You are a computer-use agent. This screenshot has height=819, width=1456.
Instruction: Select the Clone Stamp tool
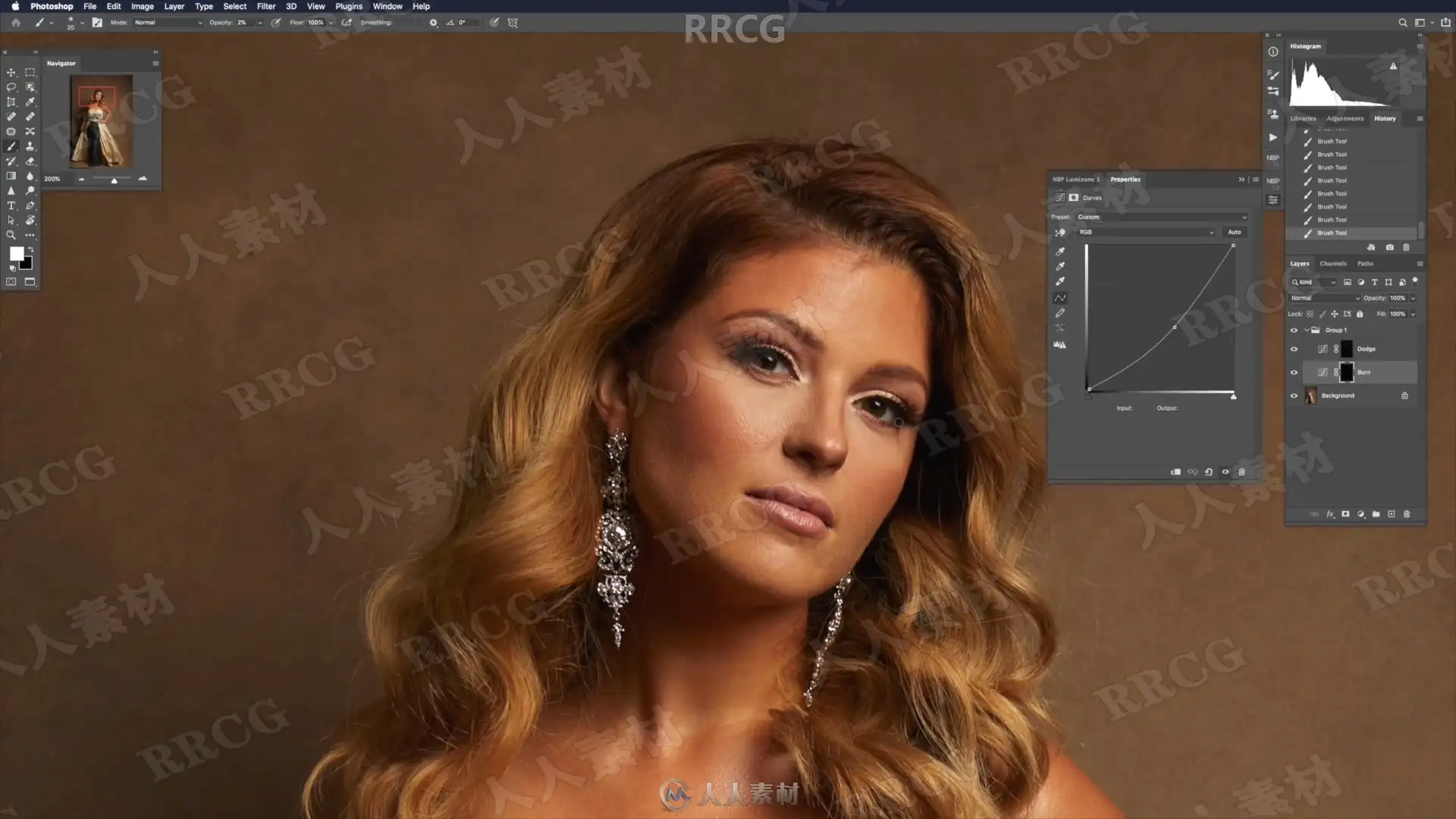click(x=30, y=146)
